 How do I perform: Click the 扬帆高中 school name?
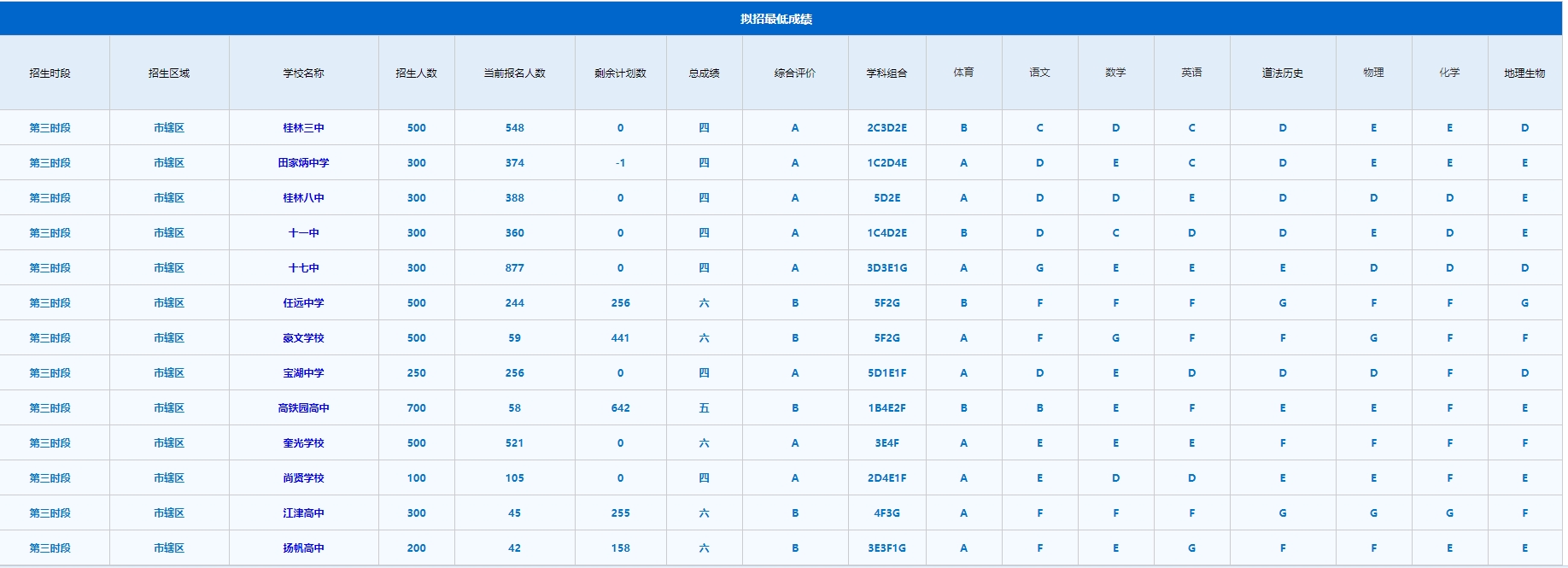tap(303, 548)
